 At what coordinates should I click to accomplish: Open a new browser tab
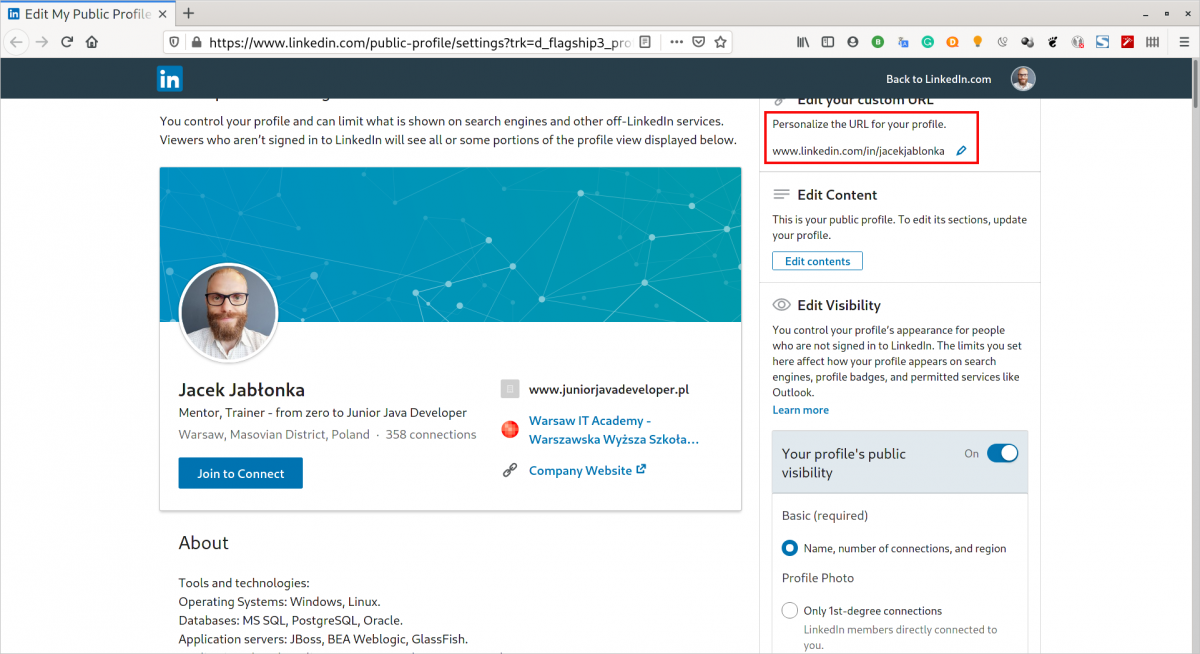coord(190,14)
